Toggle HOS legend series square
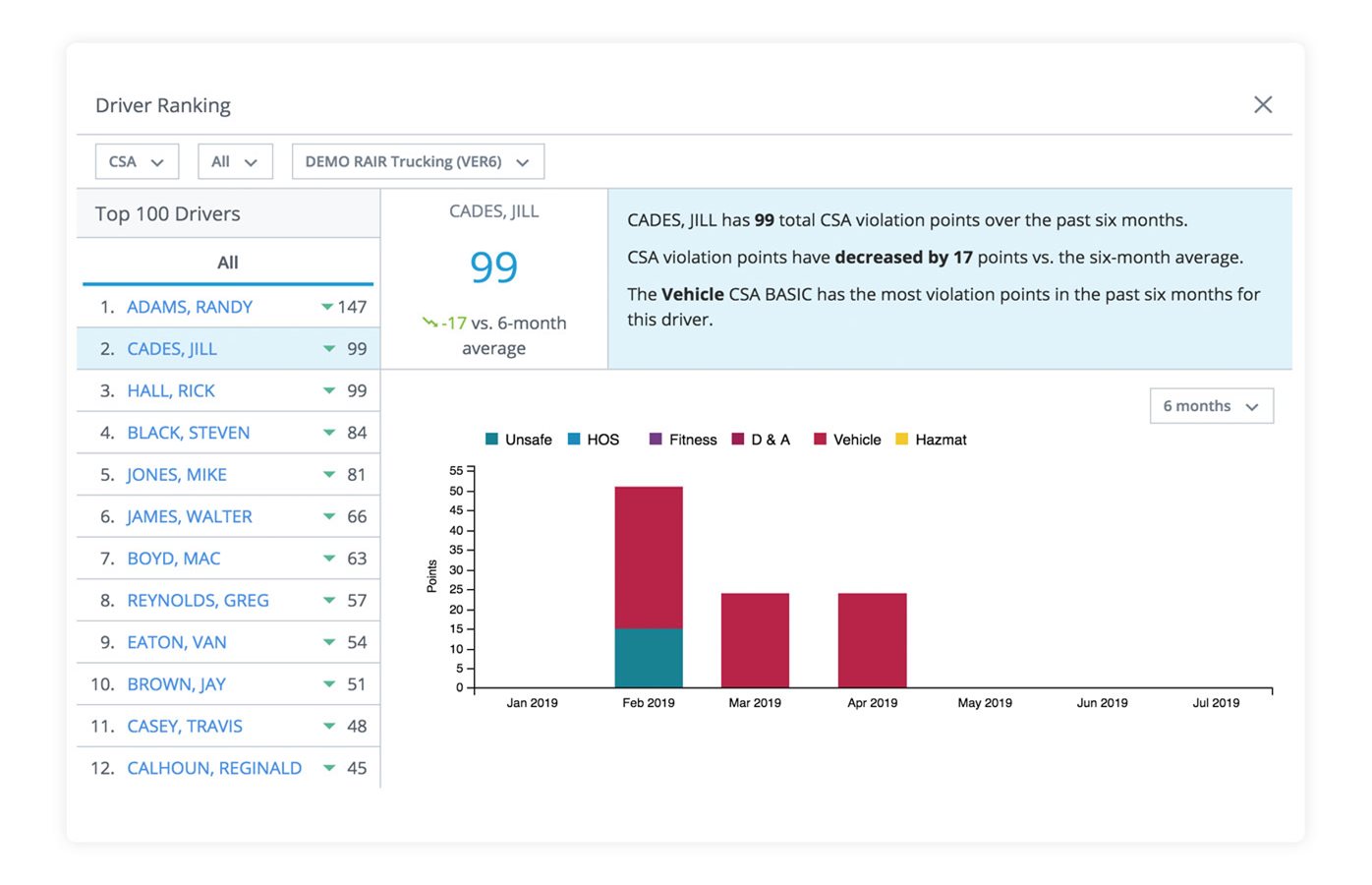Image resolution: width=1372 pixels, height=885 pixels. pyautogui.click(x=574, y=440)
